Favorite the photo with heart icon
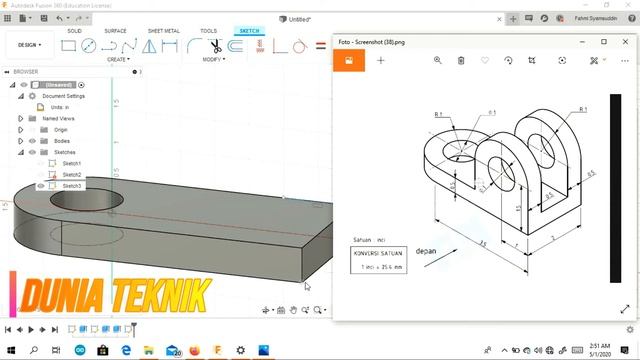 tap(484, 60)
